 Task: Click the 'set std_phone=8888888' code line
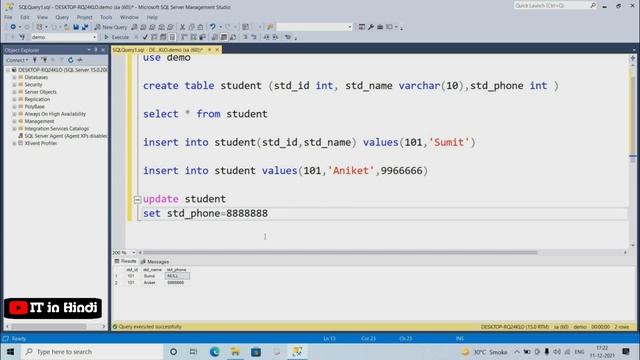click(205, 213)
